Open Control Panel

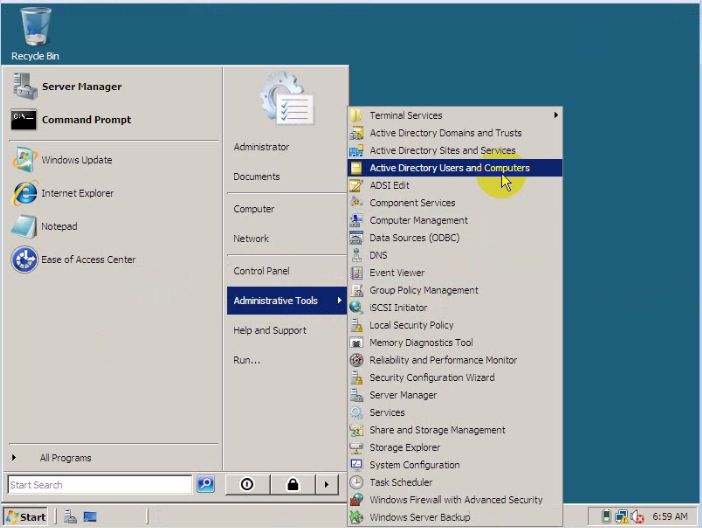tap(287, 271)
